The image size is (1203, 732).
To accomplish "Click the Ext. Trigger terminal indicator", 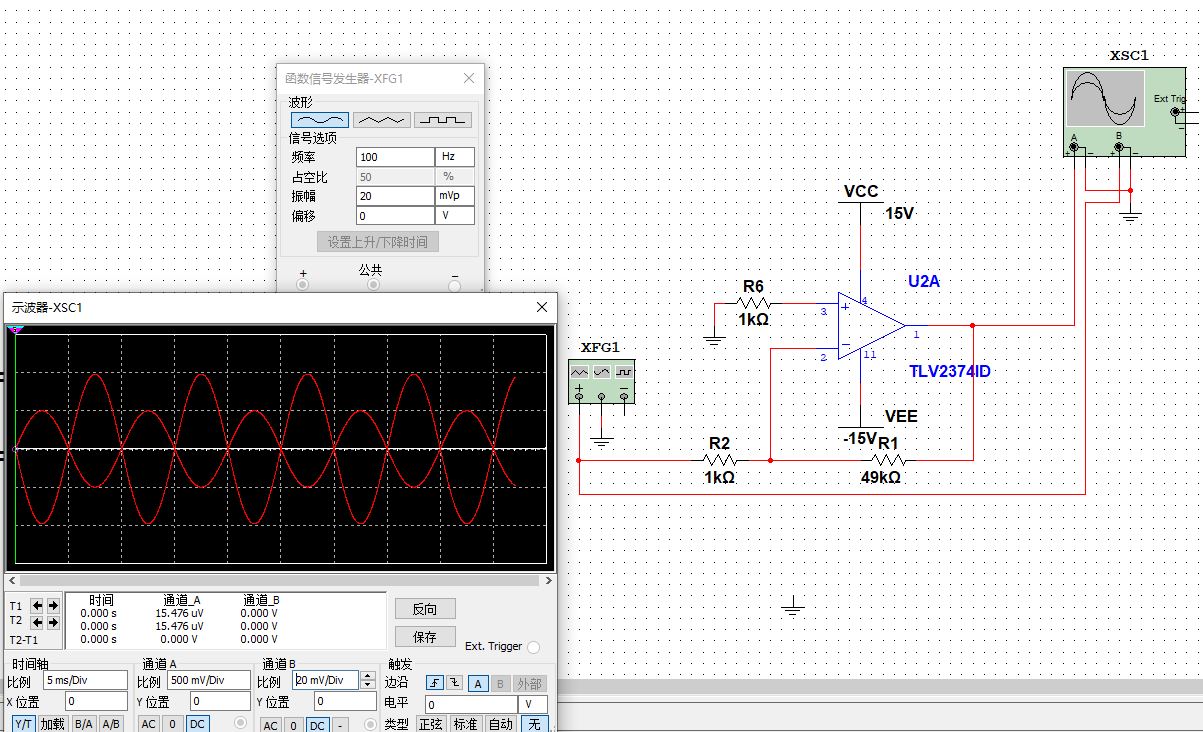I will tap(533, 647).
